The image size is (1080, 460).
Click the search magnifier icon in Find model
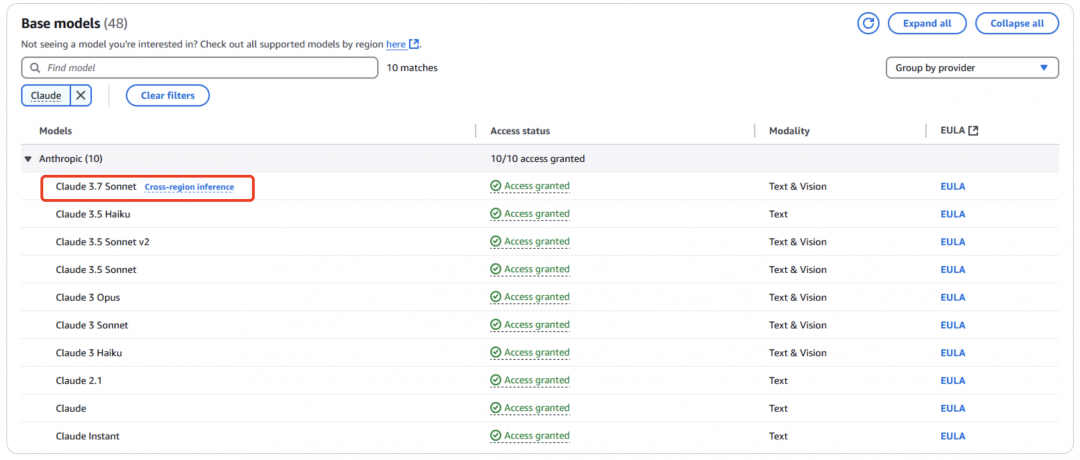tap(35, 68)
